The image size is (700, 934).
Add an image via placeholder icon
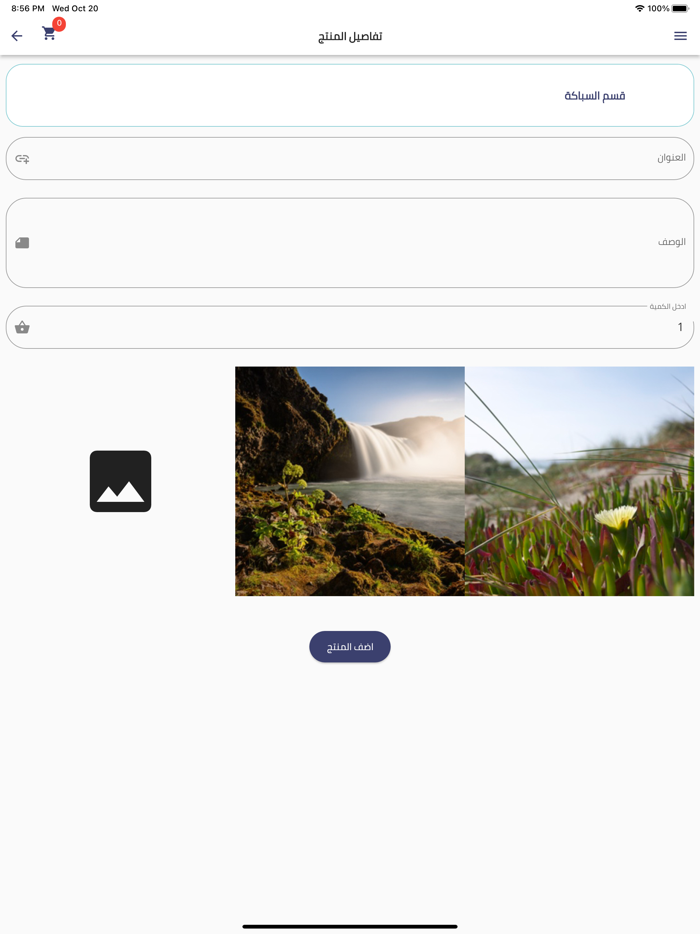[x=120, y=481]
